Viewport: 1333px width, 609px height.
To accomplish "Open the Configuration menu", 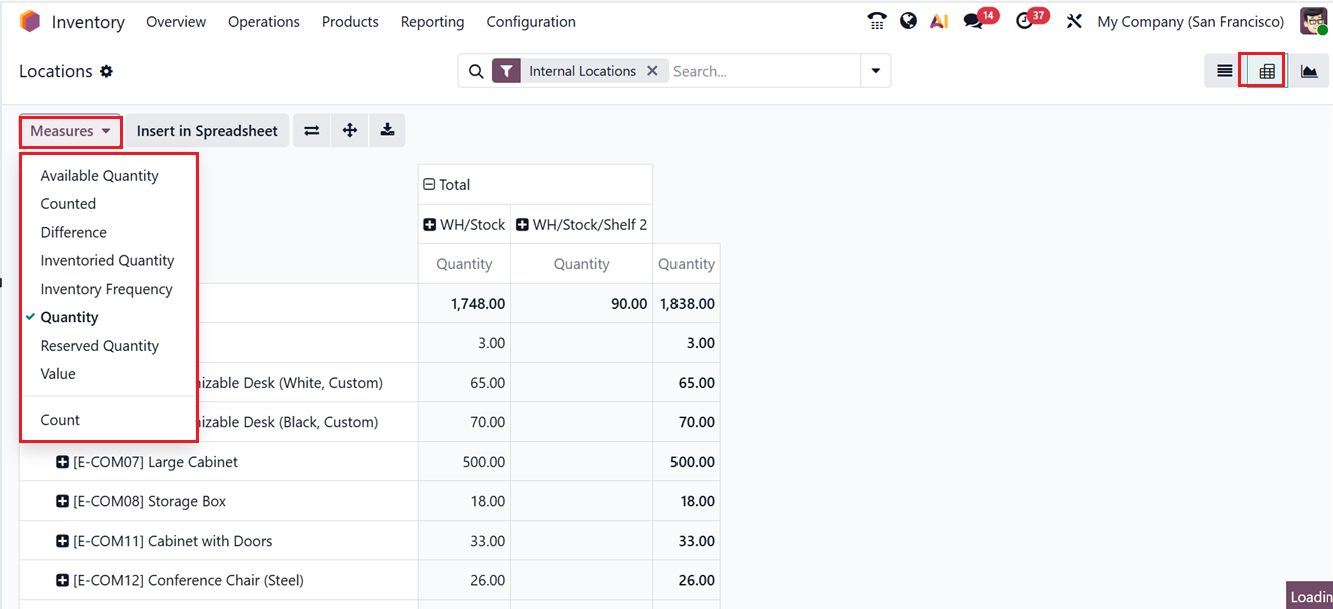I will [531, 22].
